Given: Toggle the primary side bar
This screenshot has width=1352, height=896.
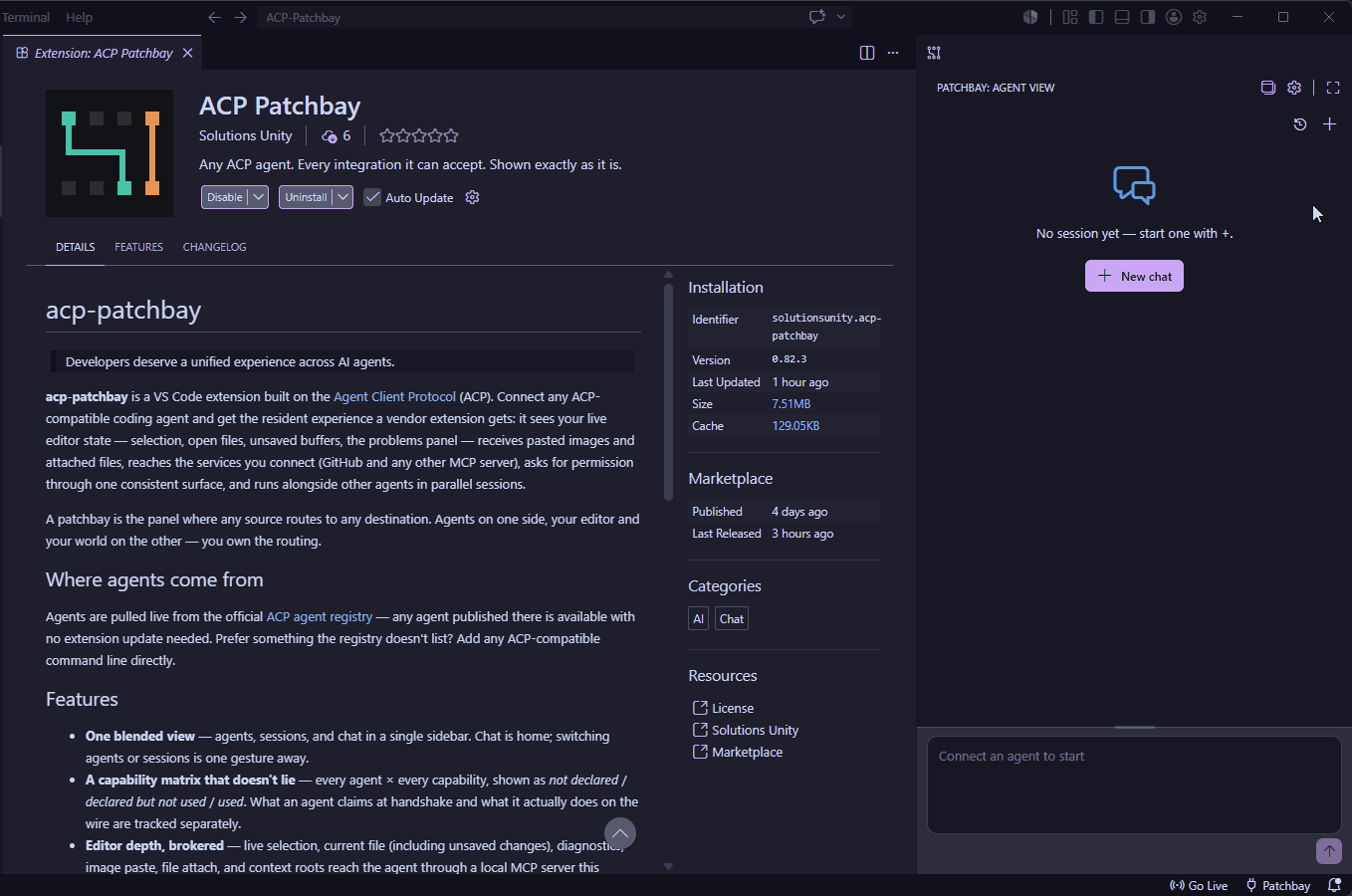Looking at the screenshot, I should [x=1096, y=17].
